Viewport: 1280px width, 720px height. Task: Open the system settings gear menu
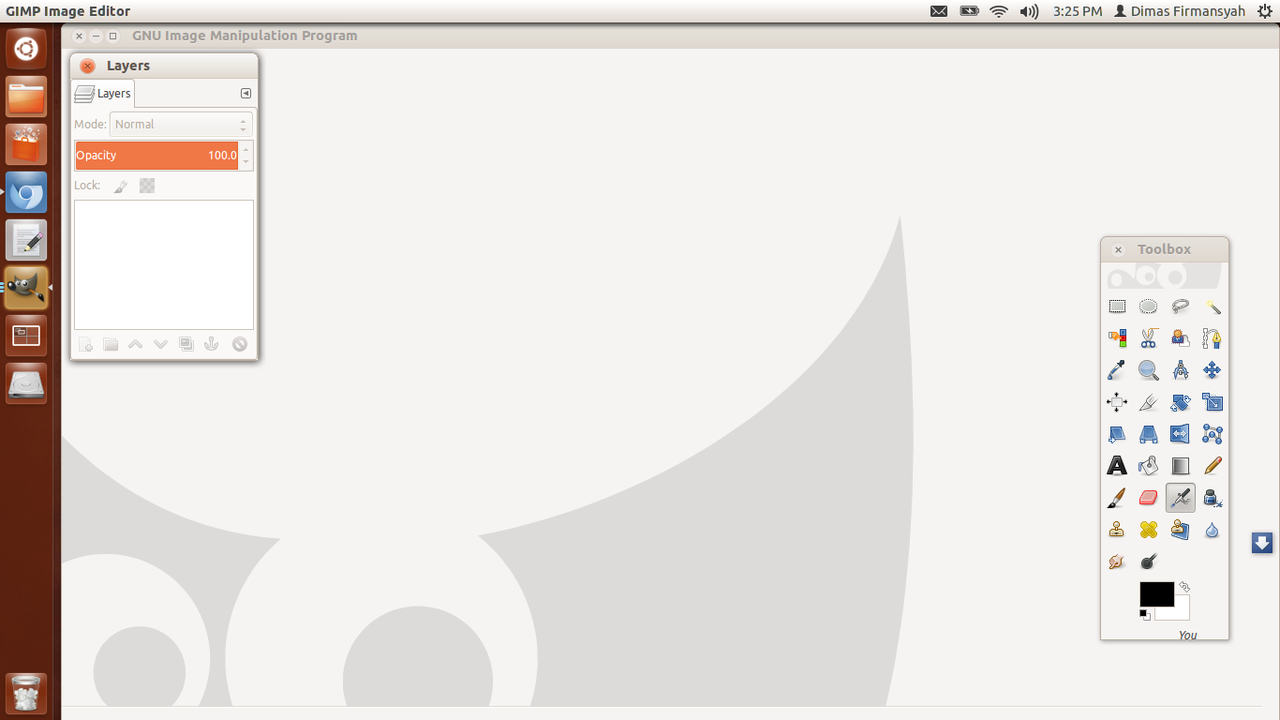[x=1265, y=11]
